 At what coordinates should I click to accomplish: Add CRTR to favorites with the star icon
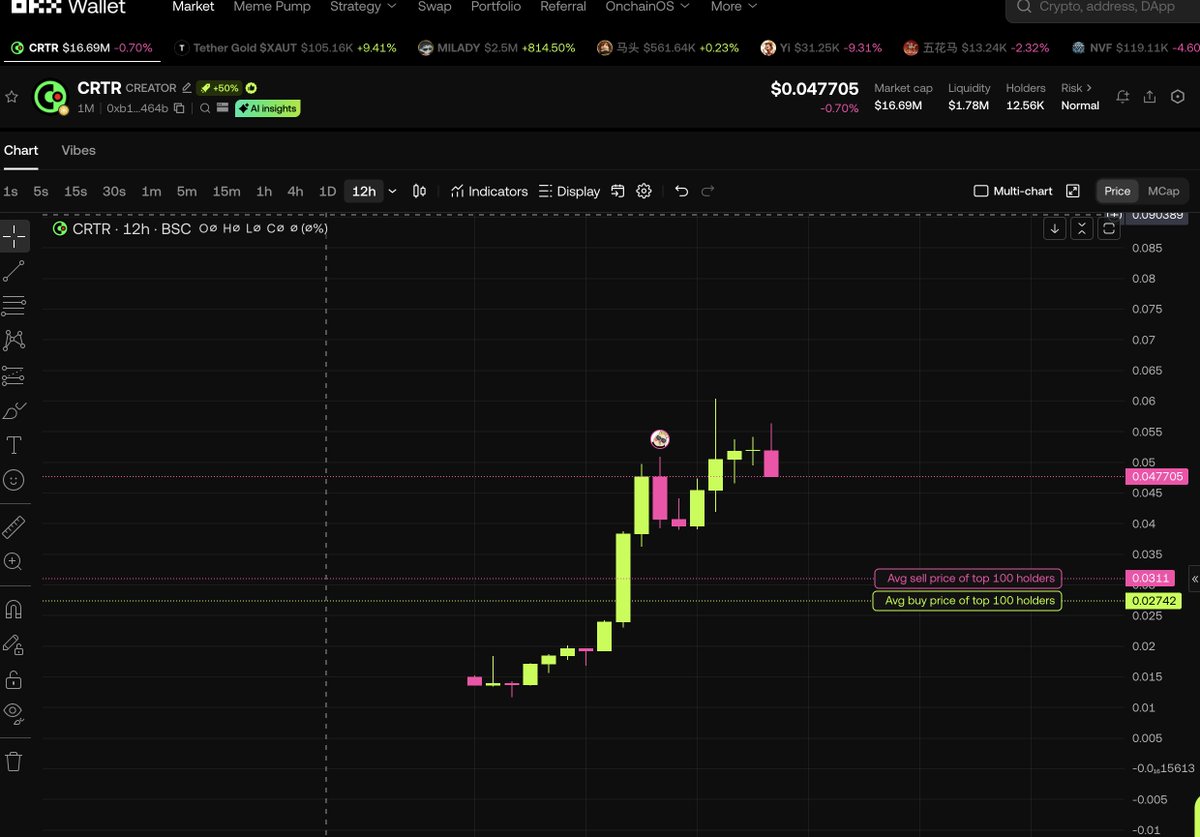point(12,97)
